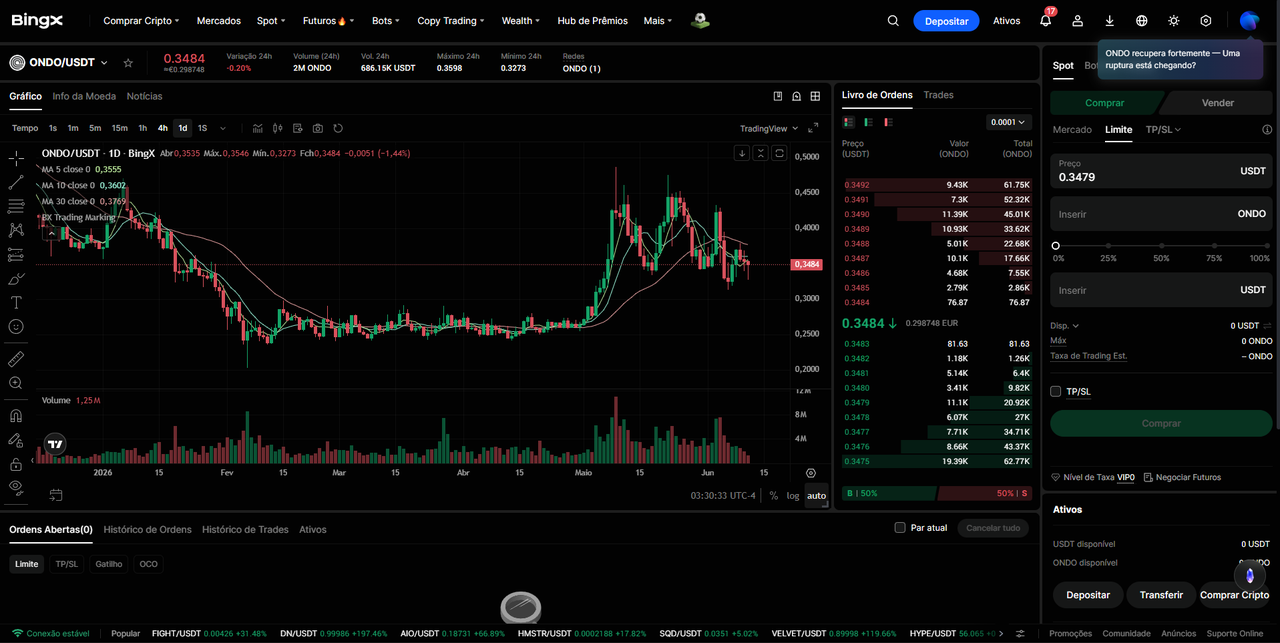Open notifications bell icon
The height and width of the screenshot is (643, 1280).
[1045, 20]
